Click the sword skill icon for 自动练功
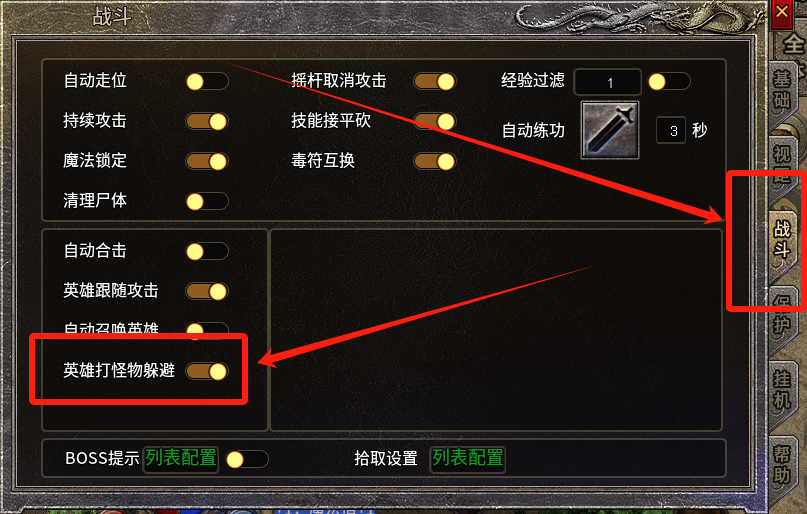 610,130
